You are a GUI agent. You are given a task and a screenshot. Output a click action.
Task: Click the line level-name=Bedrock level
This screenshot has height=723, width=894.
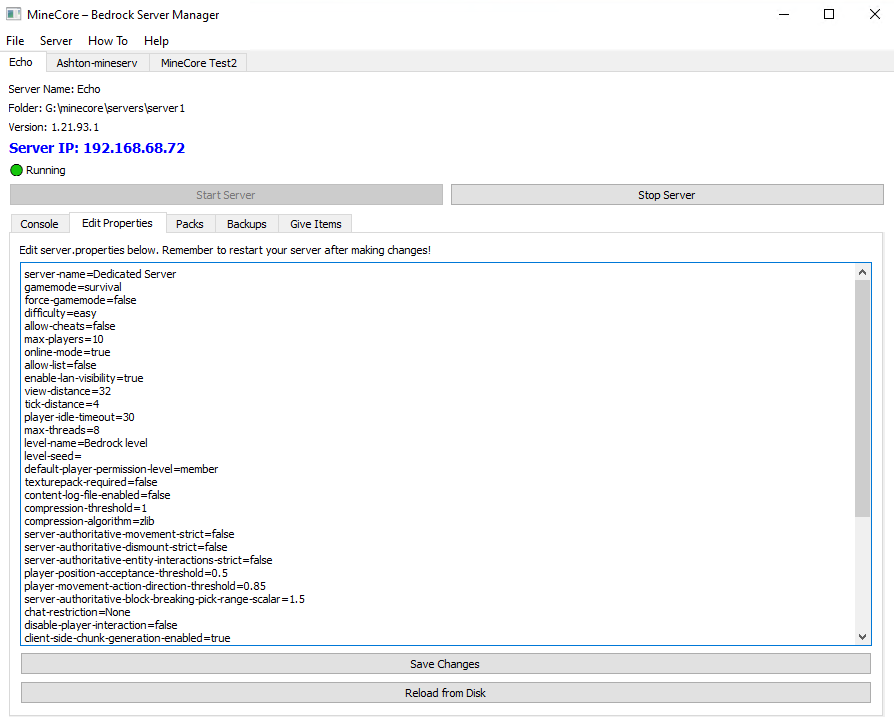tap(86, 443)
